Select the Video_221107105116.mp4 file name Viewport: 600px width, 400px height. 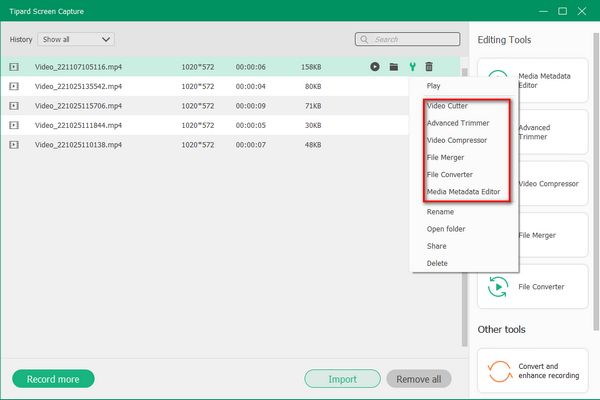pos(78,67)
